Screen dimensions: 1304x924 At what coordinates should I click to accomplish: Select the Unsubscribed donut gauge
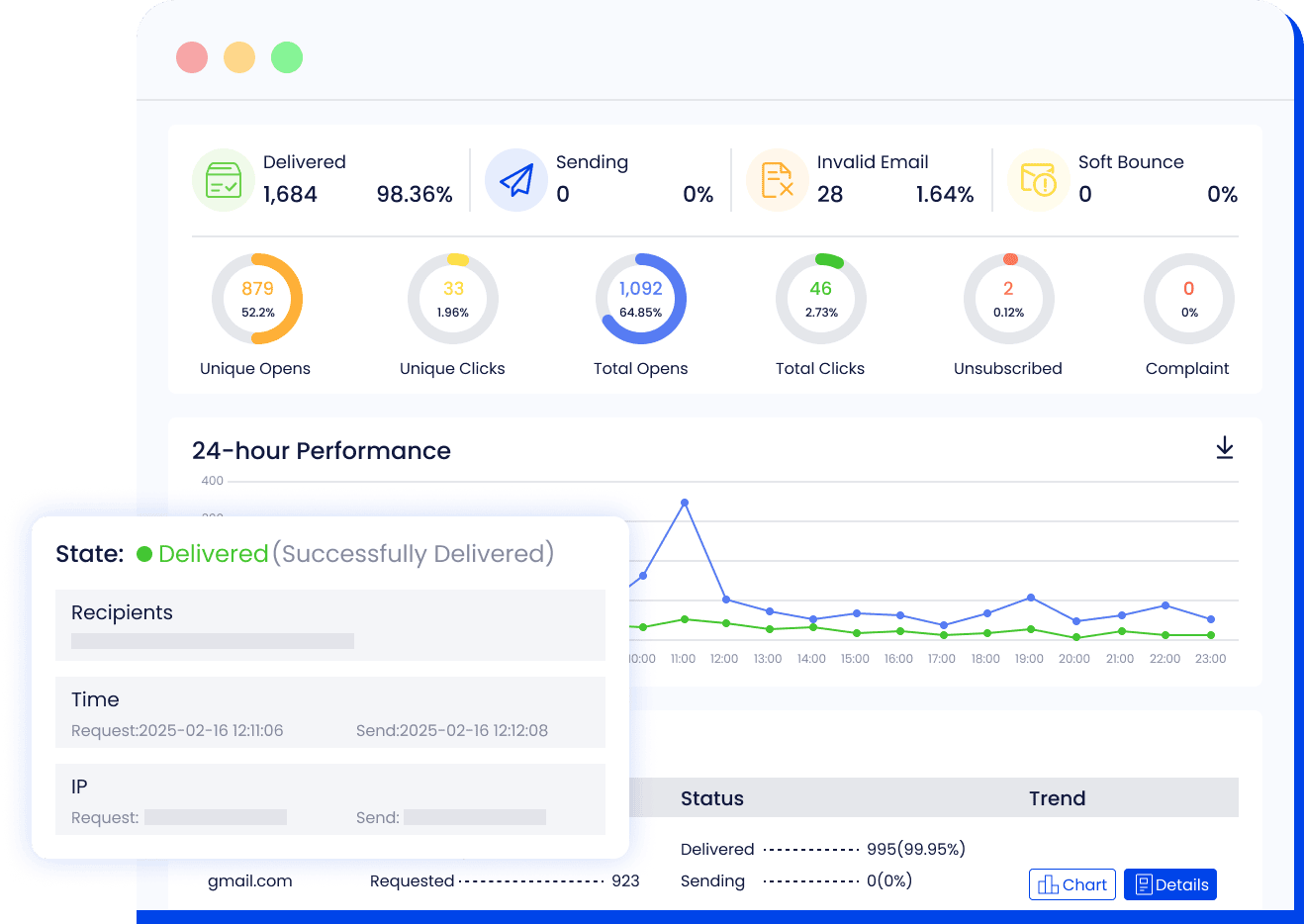point(1009,299)
